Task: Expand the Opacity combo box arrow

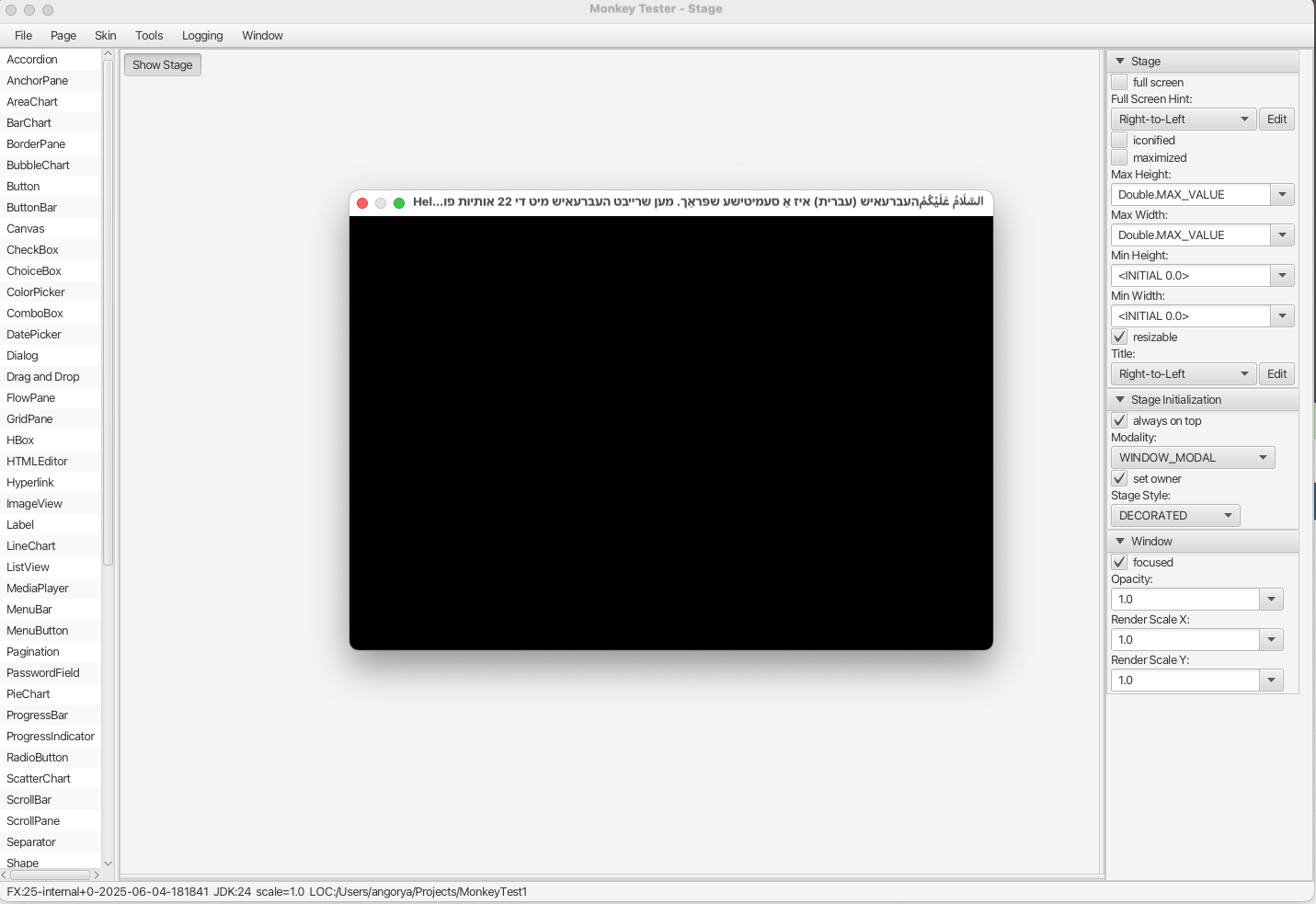Action: (1271, 600)
